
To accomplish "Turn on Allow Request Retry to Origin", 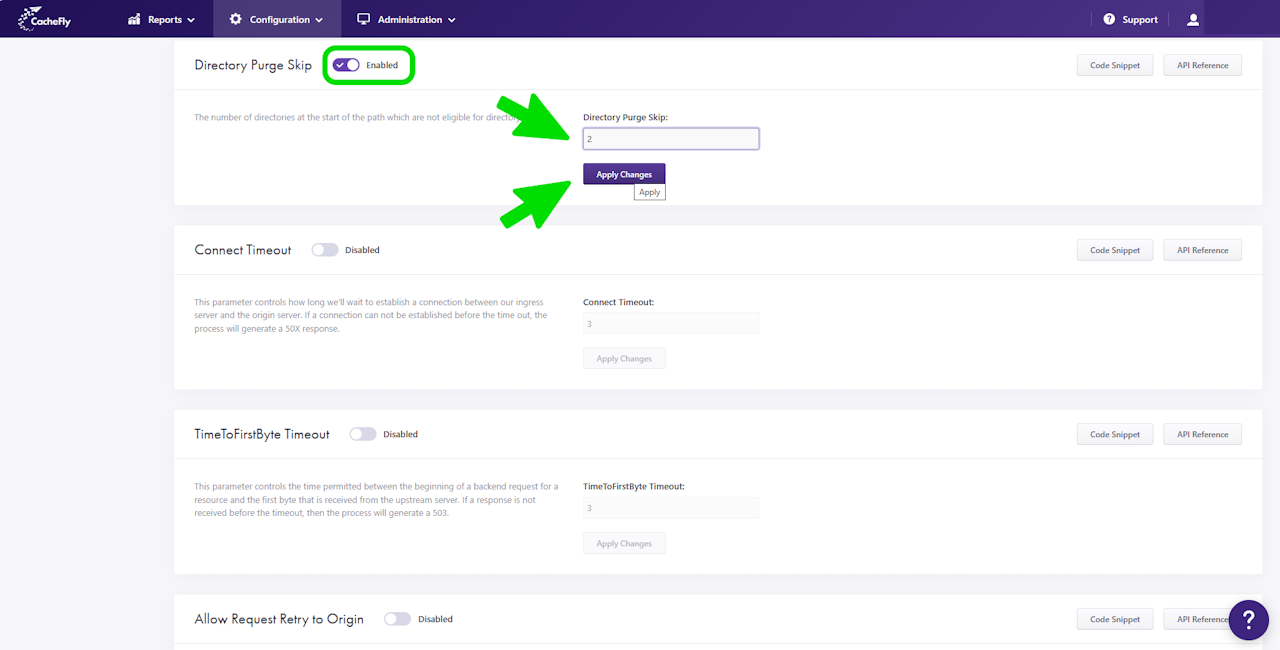I will point(397,619).
